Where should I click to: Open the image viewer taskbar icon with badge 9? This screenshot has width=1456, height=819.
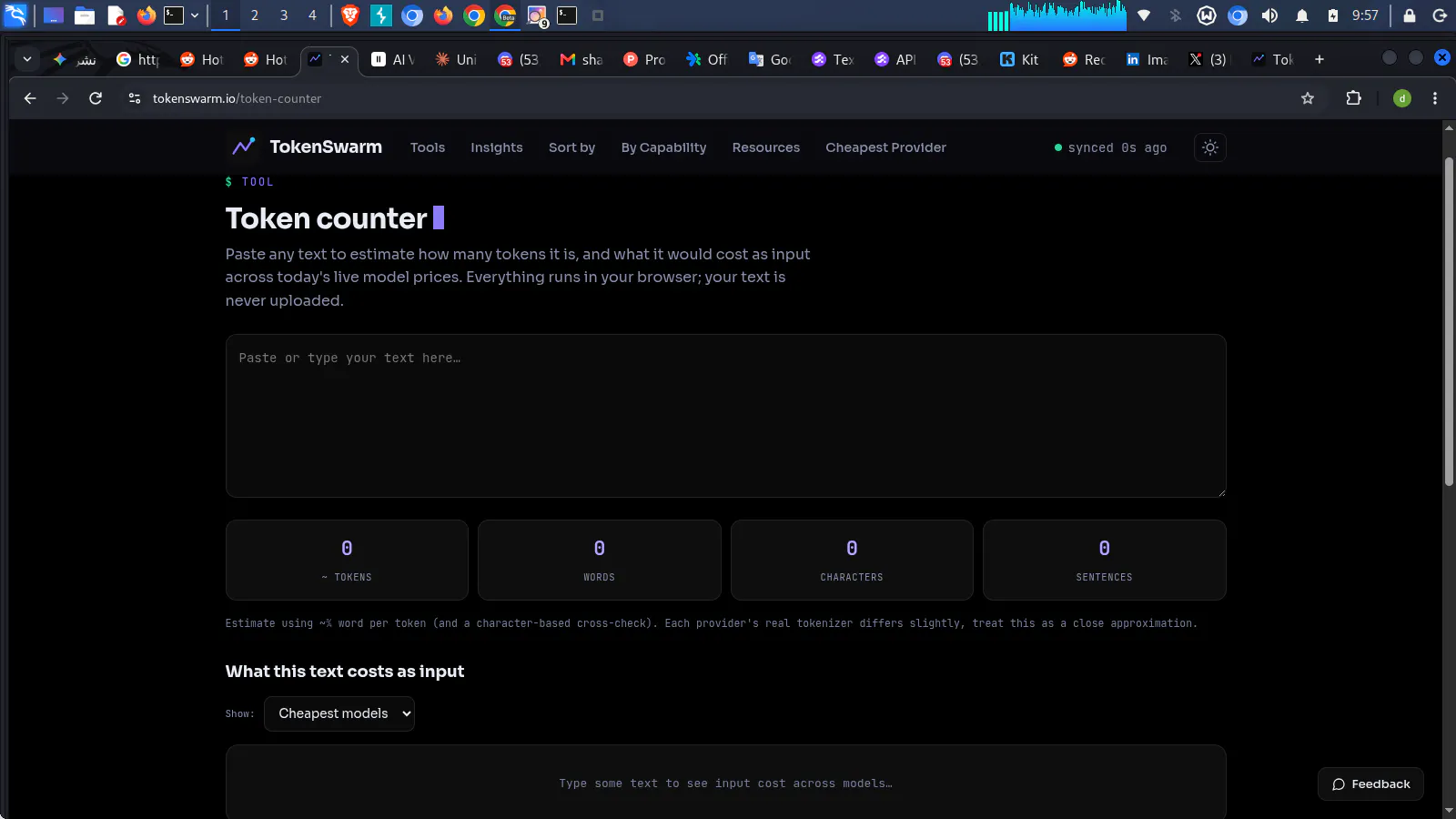pos(537,15)
